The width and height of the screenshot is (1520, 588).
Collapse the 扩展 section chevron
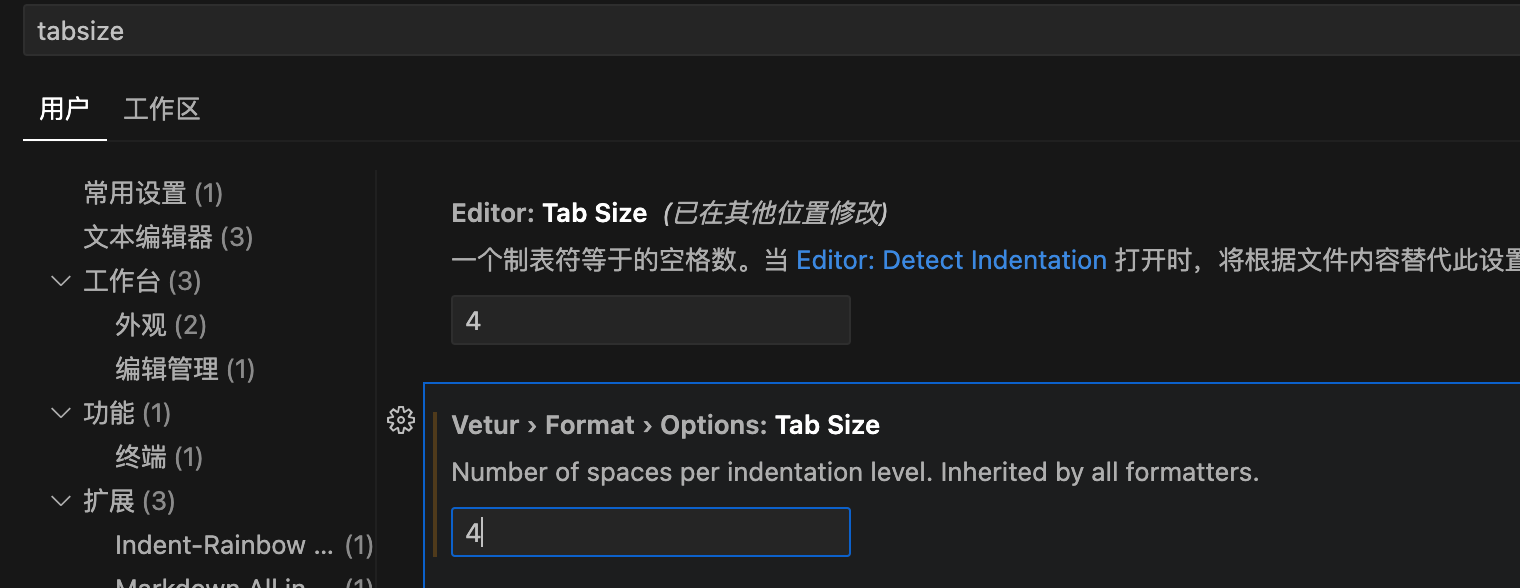click(x=61, y=501)
